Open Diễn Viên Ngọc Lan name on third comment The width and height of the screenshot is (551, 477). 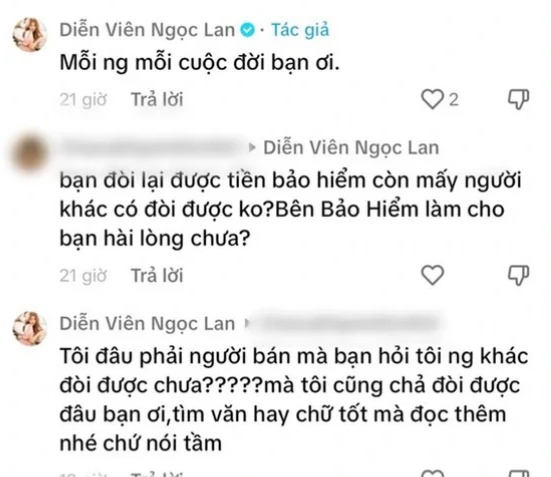pyautogui.click(x=147, y=324)
